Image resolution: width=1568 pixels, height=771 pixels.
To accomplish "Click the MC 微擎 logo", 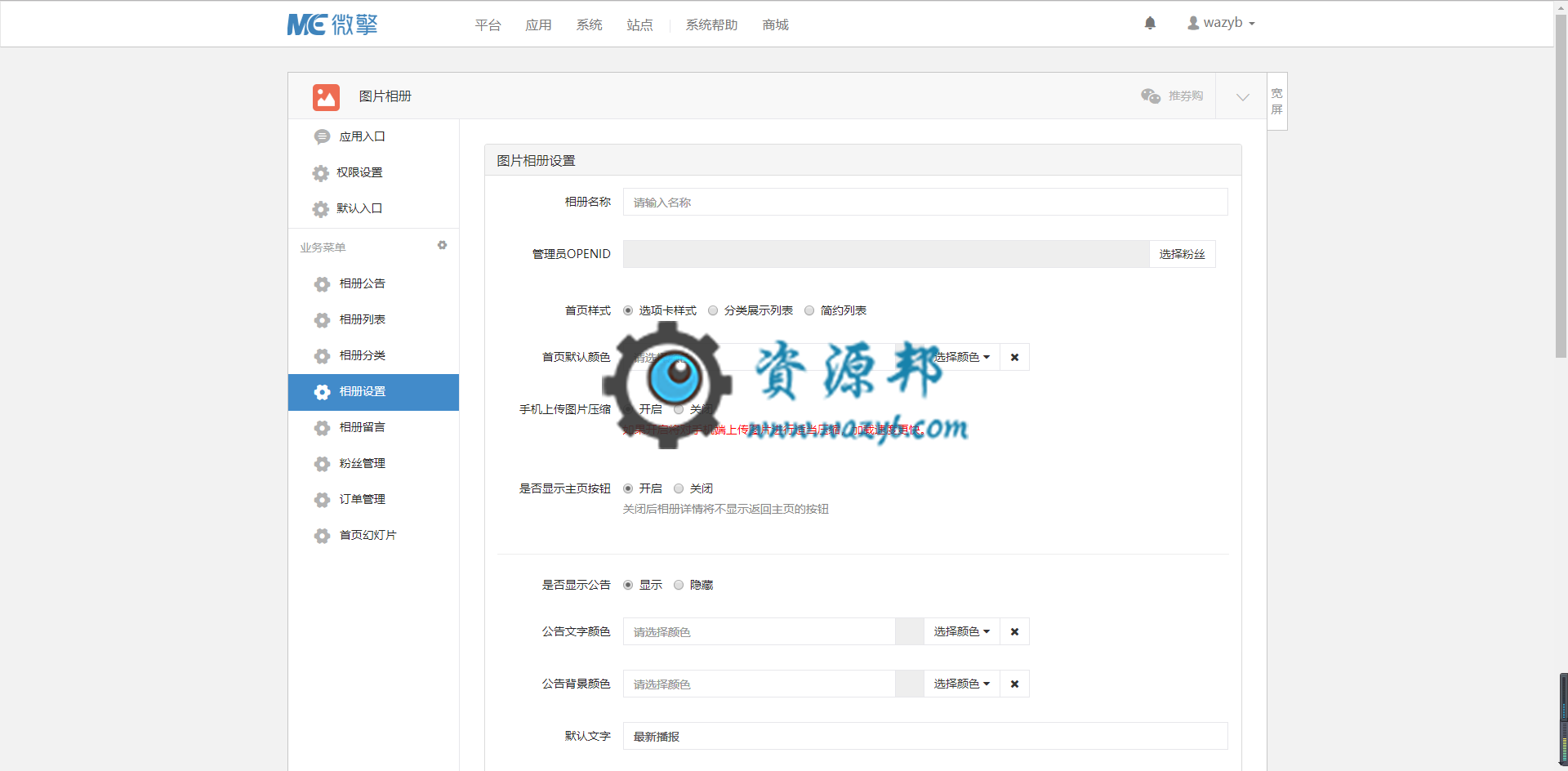I will click(x=332, y=25).
